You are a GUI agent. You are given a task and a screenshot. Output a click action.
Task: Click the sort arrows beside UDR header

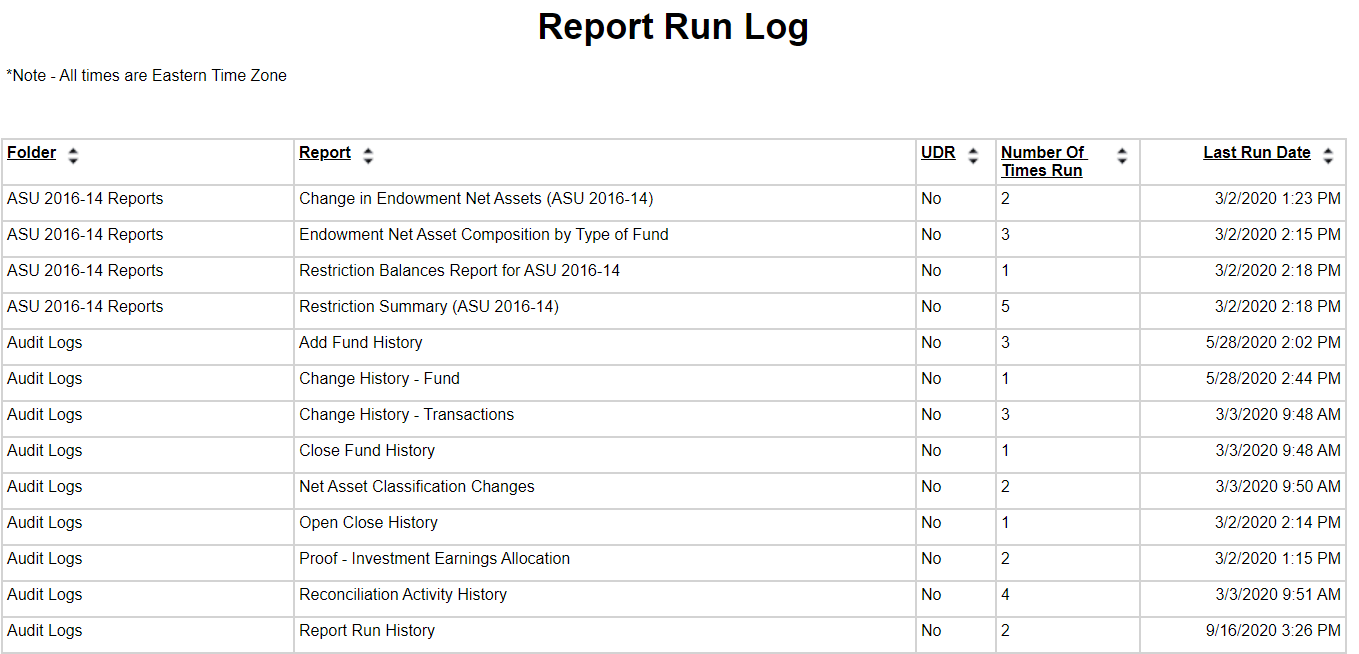coord(973,156)
